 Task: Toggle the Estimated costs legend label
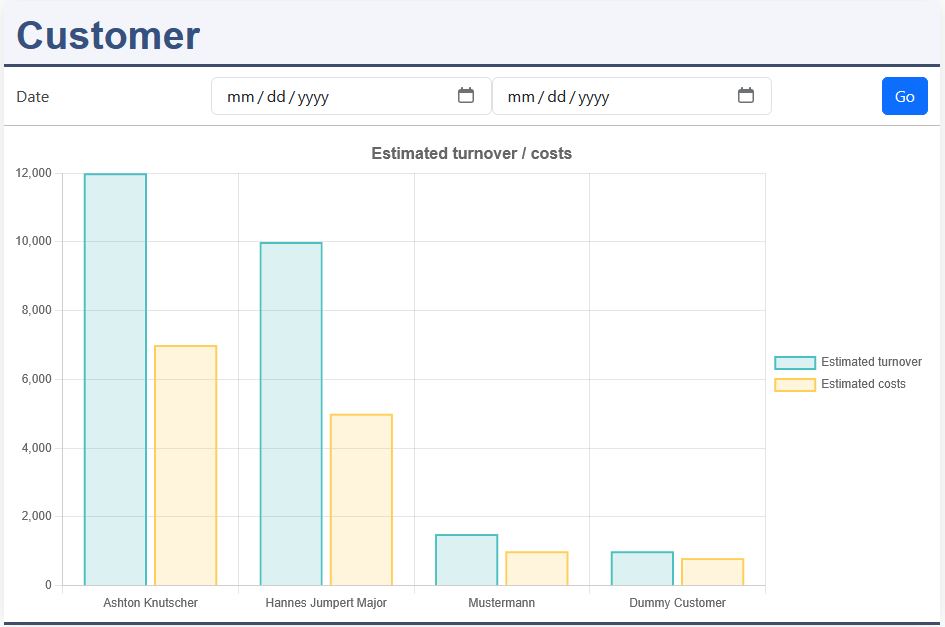pos(863,384)
